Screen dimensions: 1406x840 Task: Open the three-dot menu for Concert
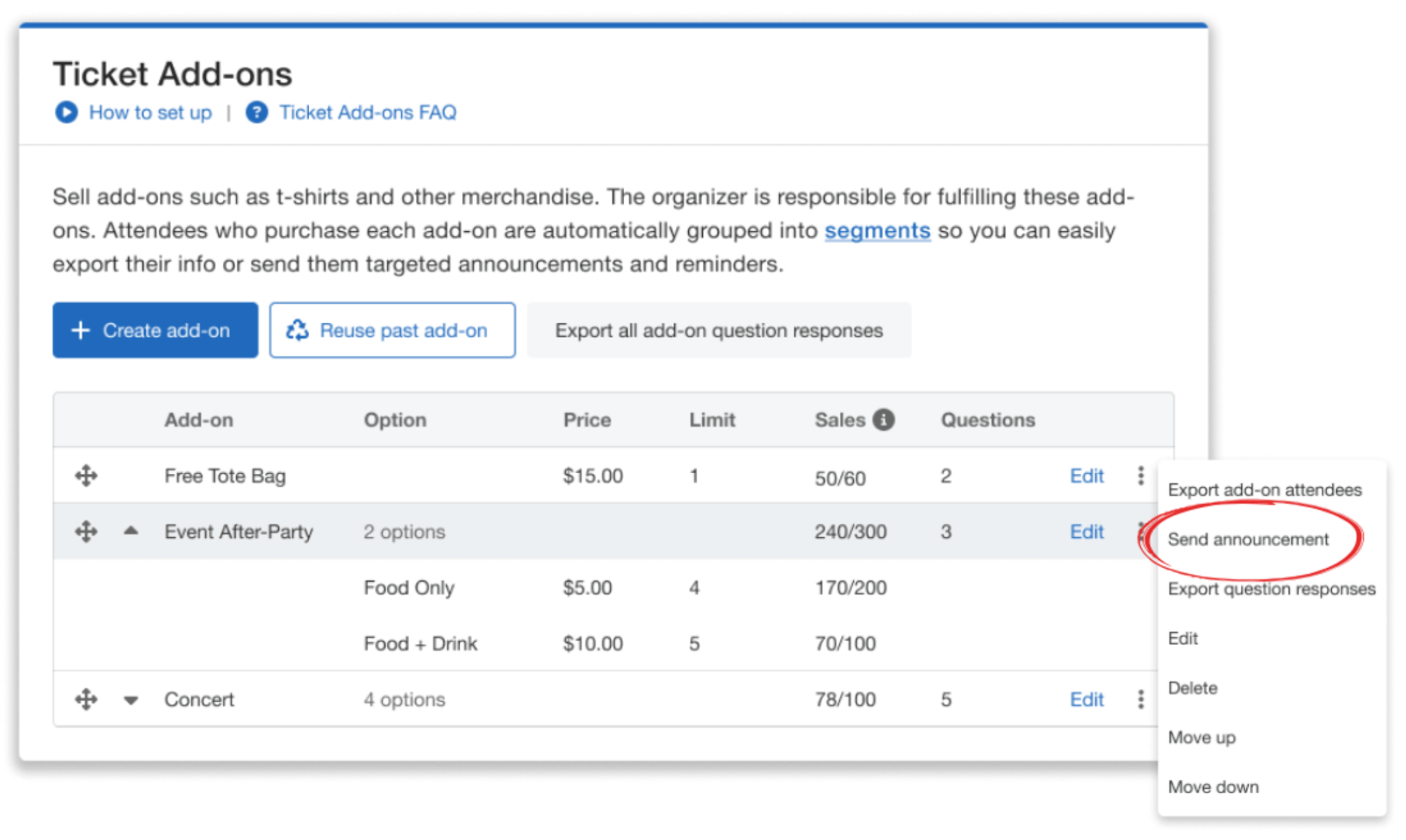click(x=1141, y=700)
